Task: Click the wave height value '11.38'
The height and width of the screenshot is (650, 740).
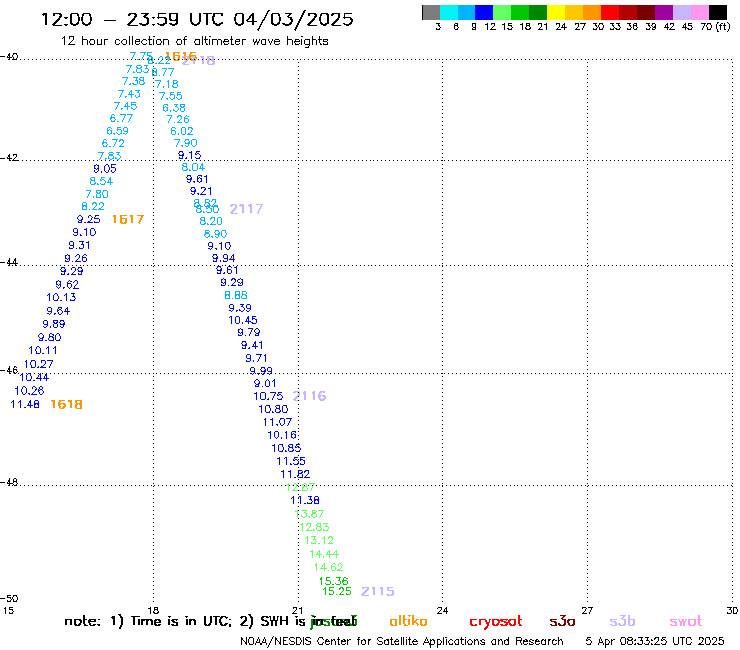Action: [x=305, y=500]
